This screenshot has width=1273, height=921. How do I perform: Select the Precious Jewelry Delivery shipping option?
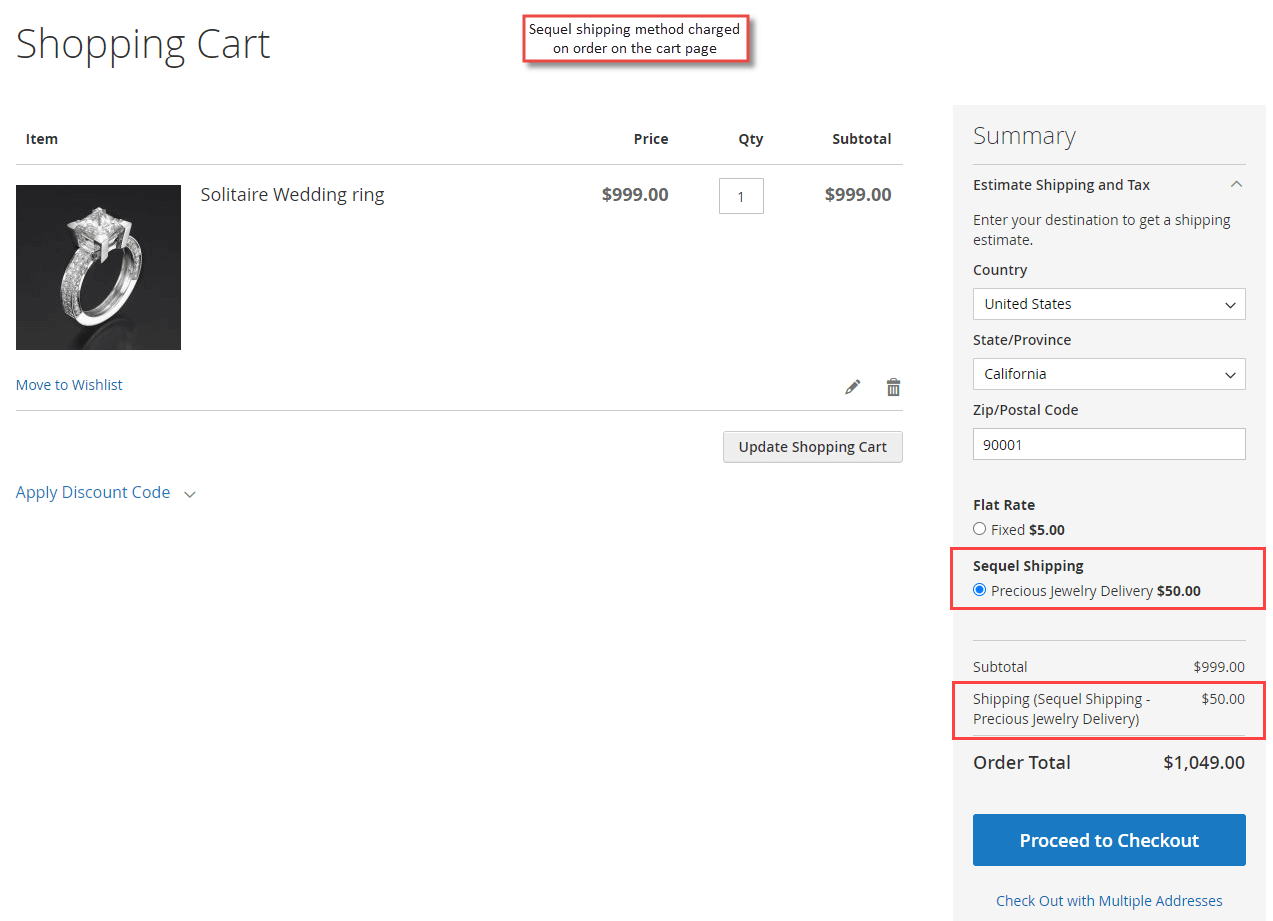[x=979, y=589]
